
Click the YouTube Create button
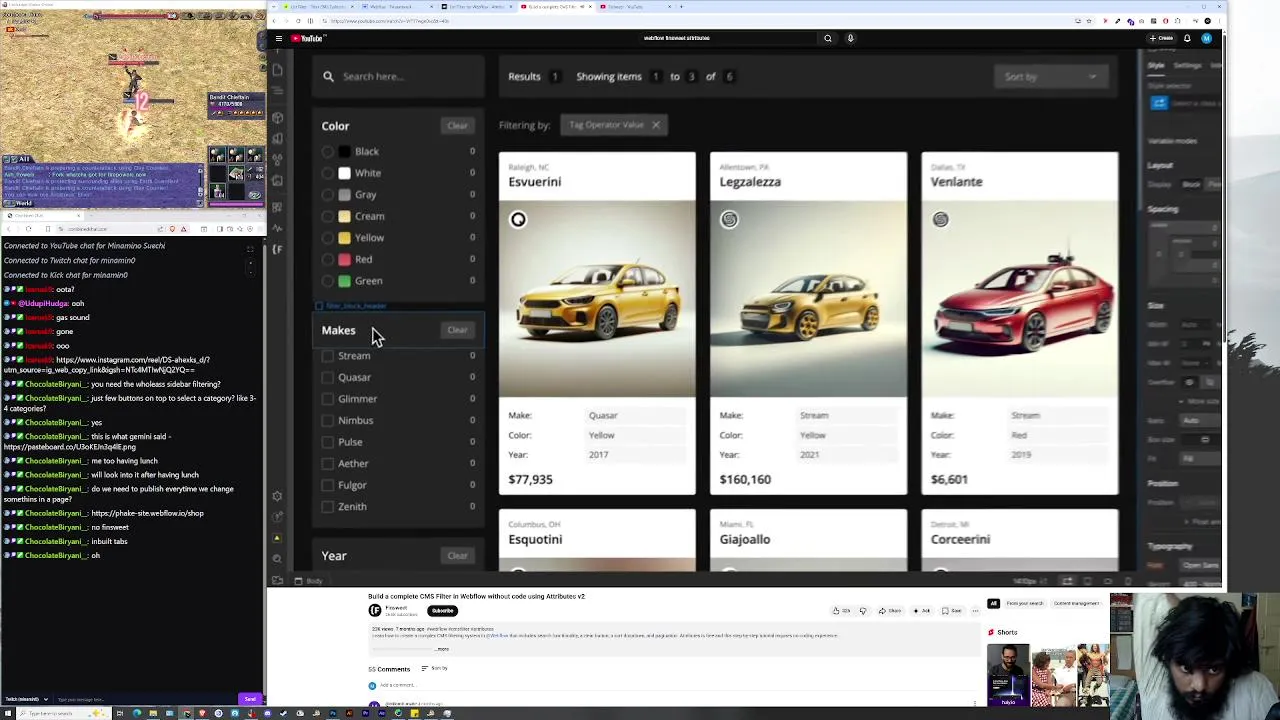coord(1161,38)
